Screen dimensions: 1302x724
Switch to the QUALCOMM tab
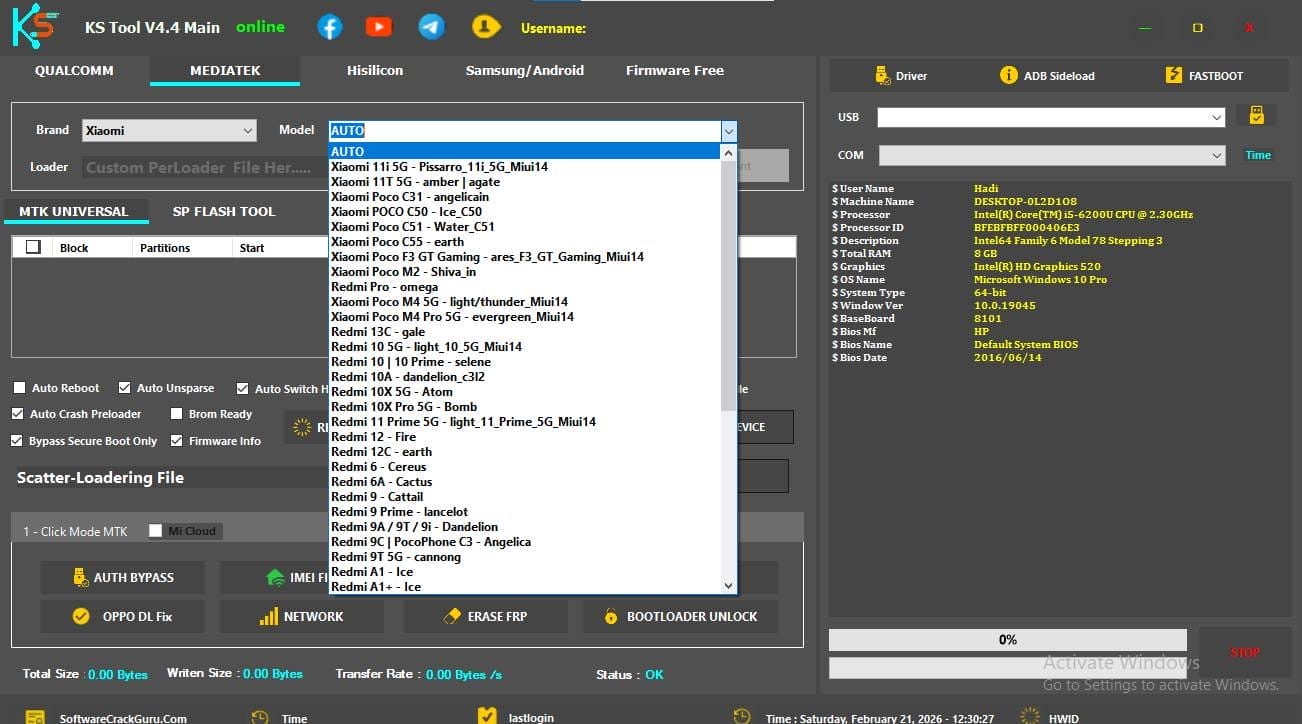(x=73, y=70)
